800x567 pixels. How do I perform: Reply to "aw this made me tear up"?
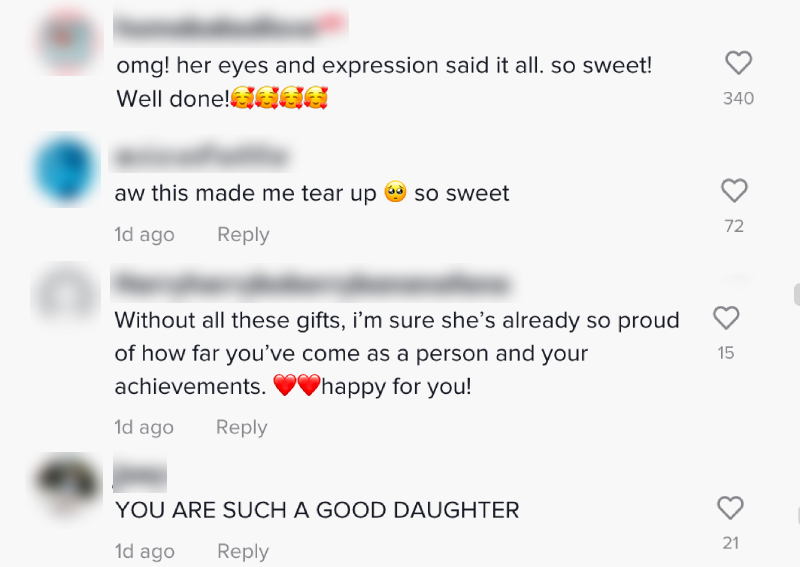point(243,235)
